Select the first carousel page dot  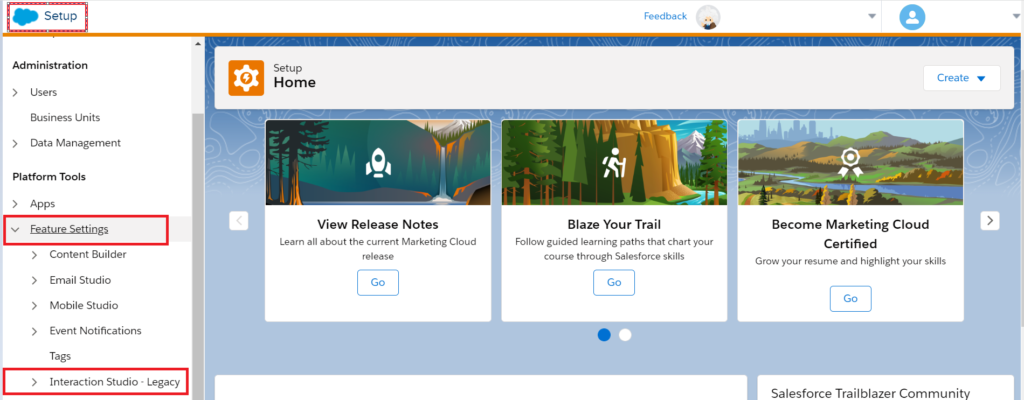pos(604,335)
